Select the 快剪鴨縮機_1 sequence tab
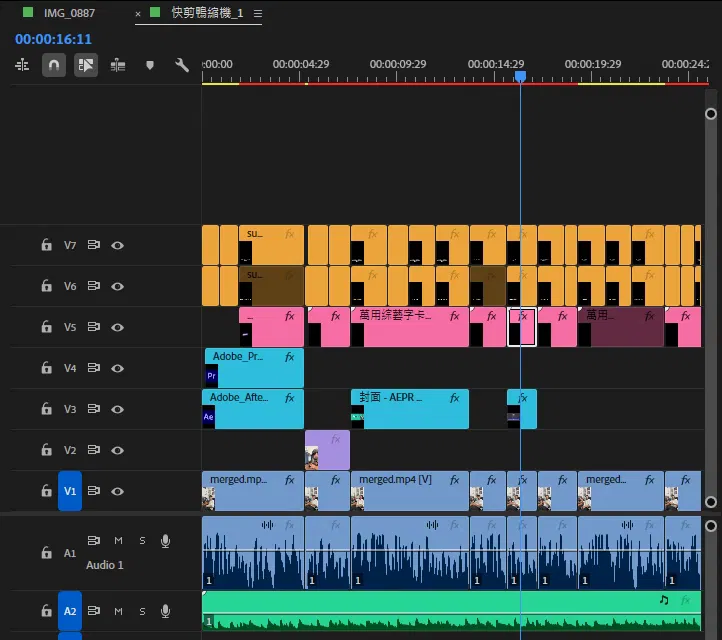Image resolution: width=722 pixels, height=640 pixels. pyautogui.click(x=207, y=13)
